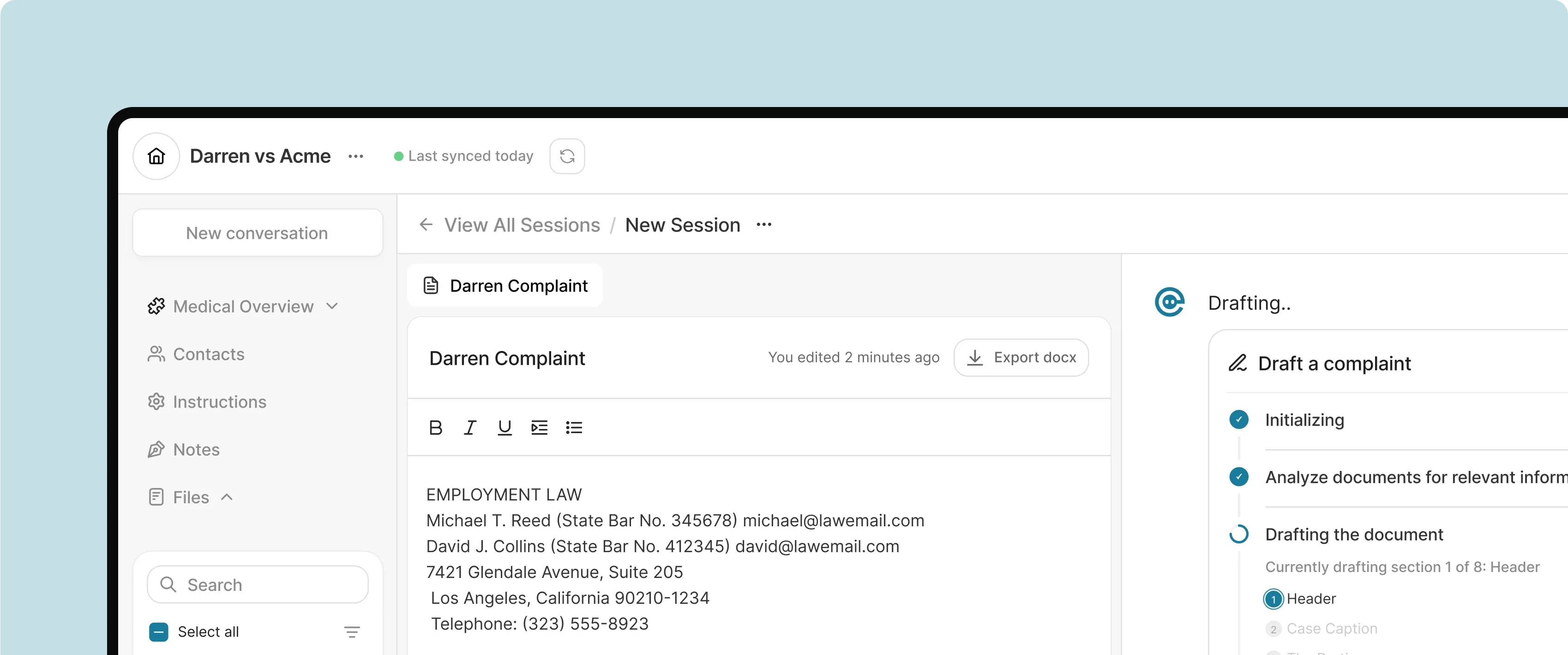Click Export docx button
Viewport: 1568px width, 655px height.
click(x=1021, y=357)
